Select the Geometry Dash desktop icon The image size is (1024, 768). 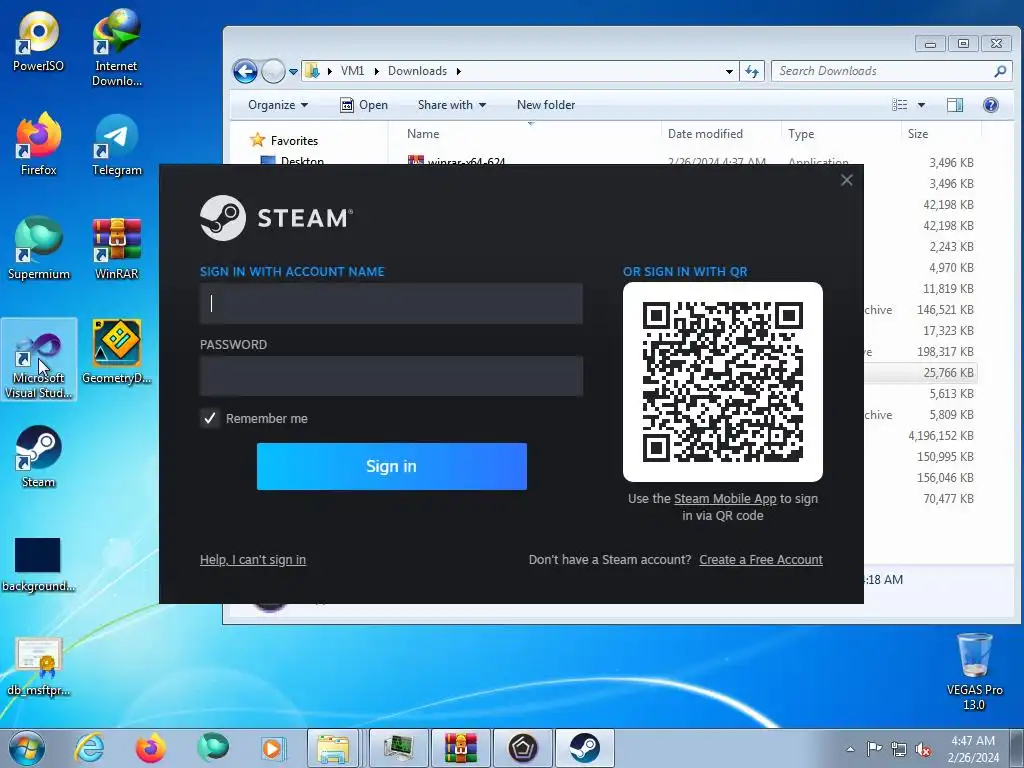pos(116,351)
